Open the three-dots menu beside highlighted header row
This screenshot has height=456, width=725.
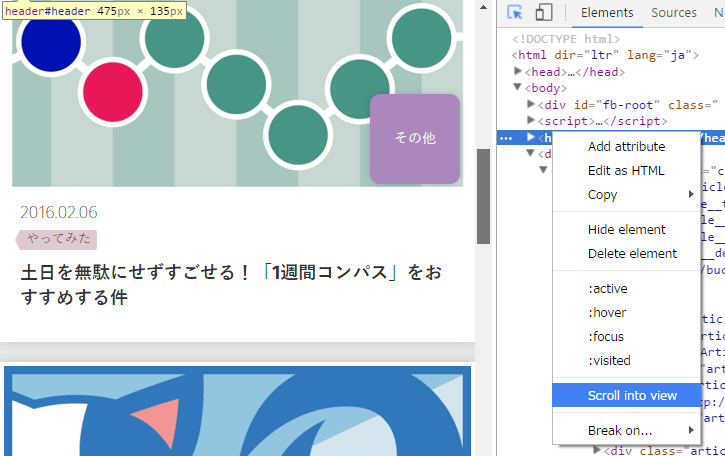coord(506,138)
